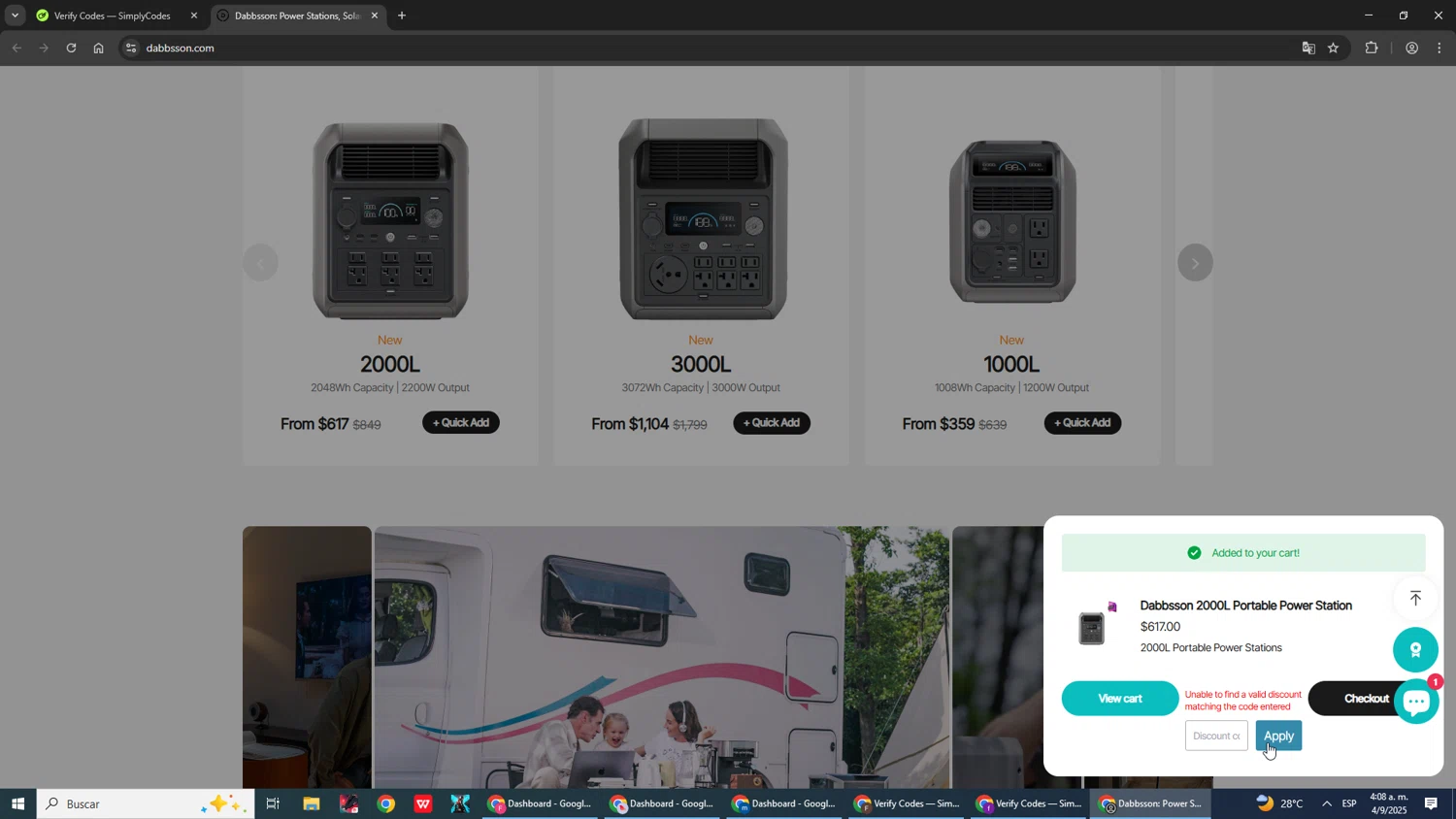Click the back-to-top arrow button
The width and height of the screenshot is (1456, 819).
(x=1415, y=598)
